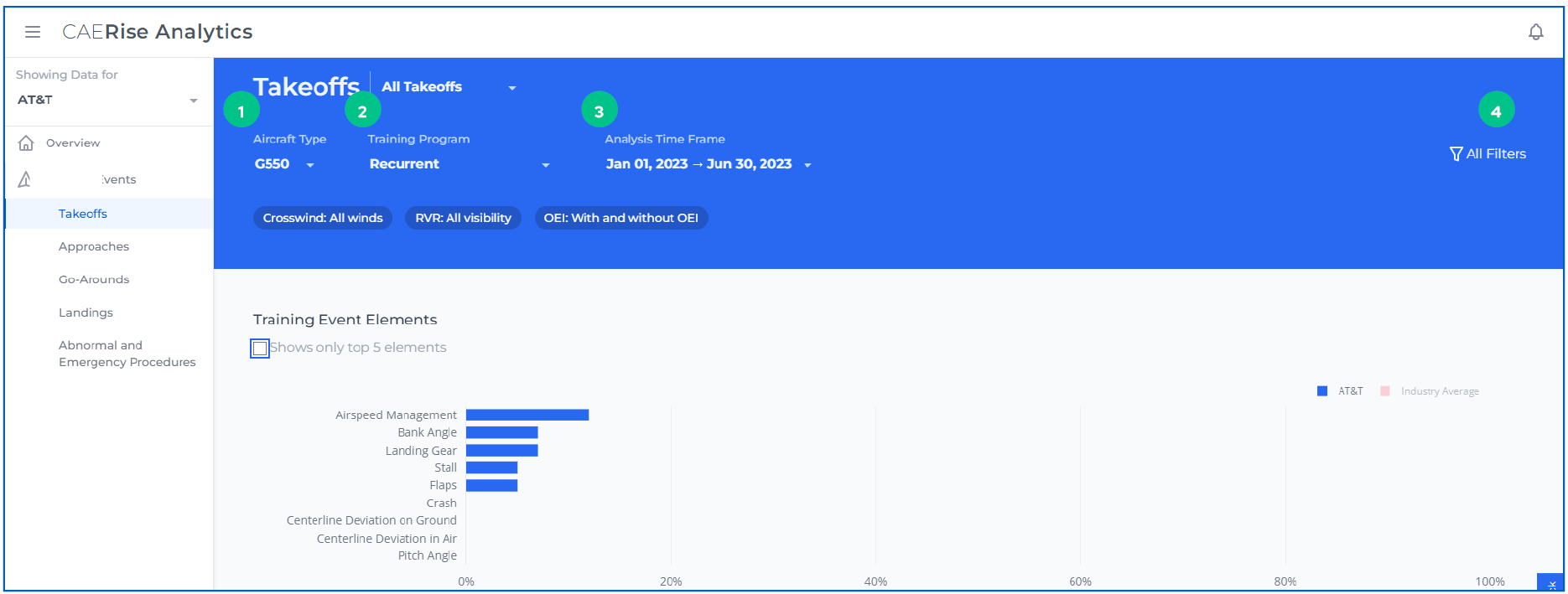Click the 'Pitch Angle' chart label
The height and width of the screenshot is (594, 1568).
(x=427, y=555)
